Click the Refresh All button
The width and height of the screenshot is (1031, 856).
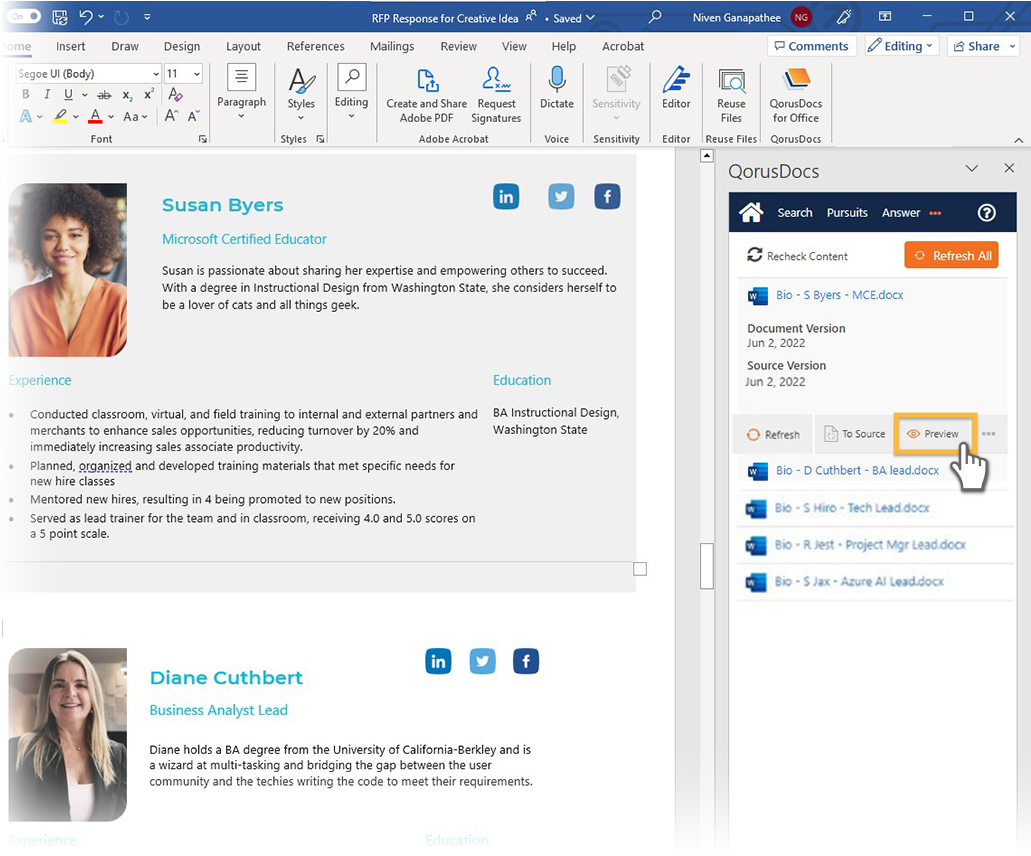pyautogui.click(x=951, y=255)
